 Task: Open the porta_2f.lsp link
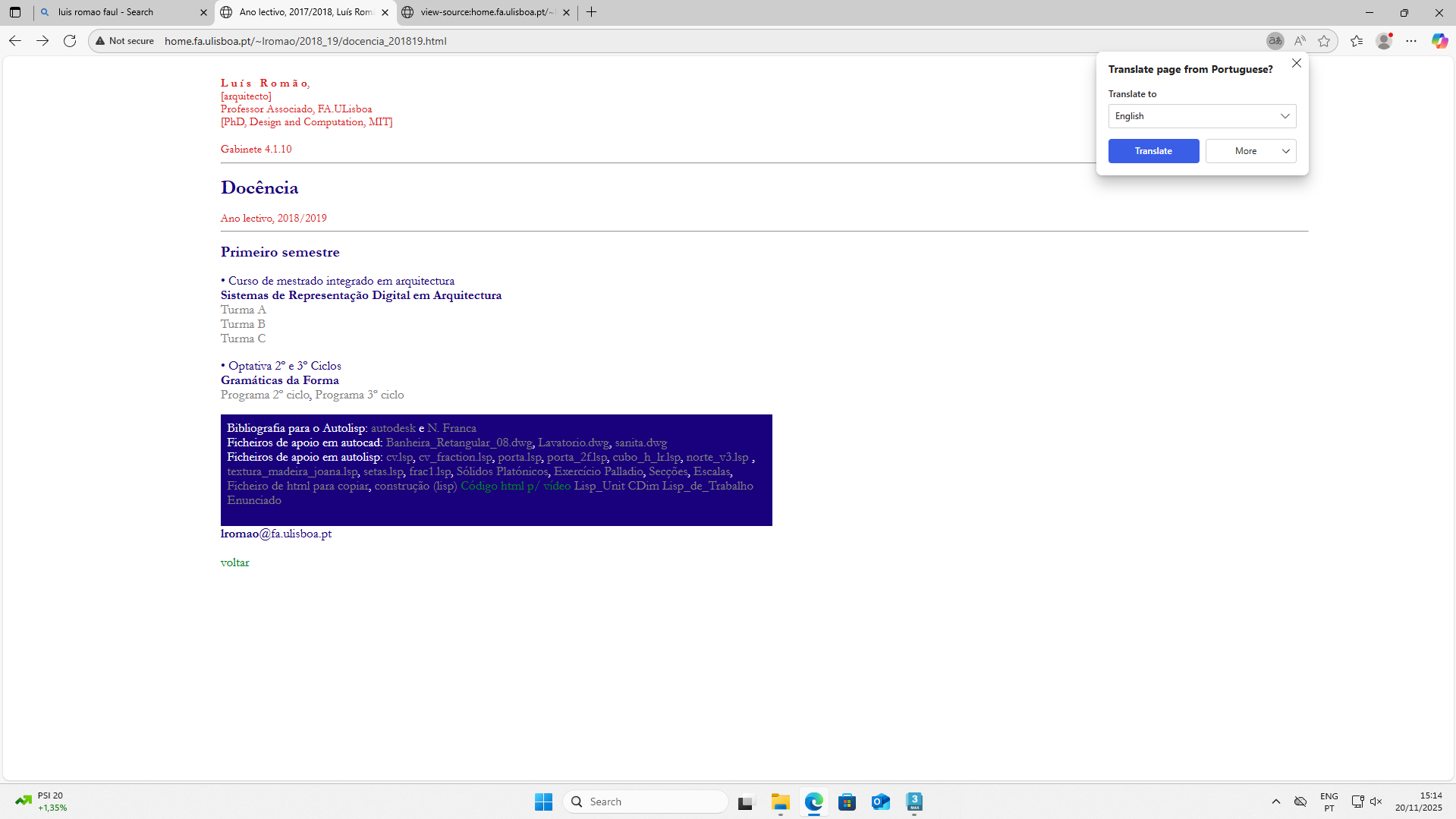pos(577,457)
